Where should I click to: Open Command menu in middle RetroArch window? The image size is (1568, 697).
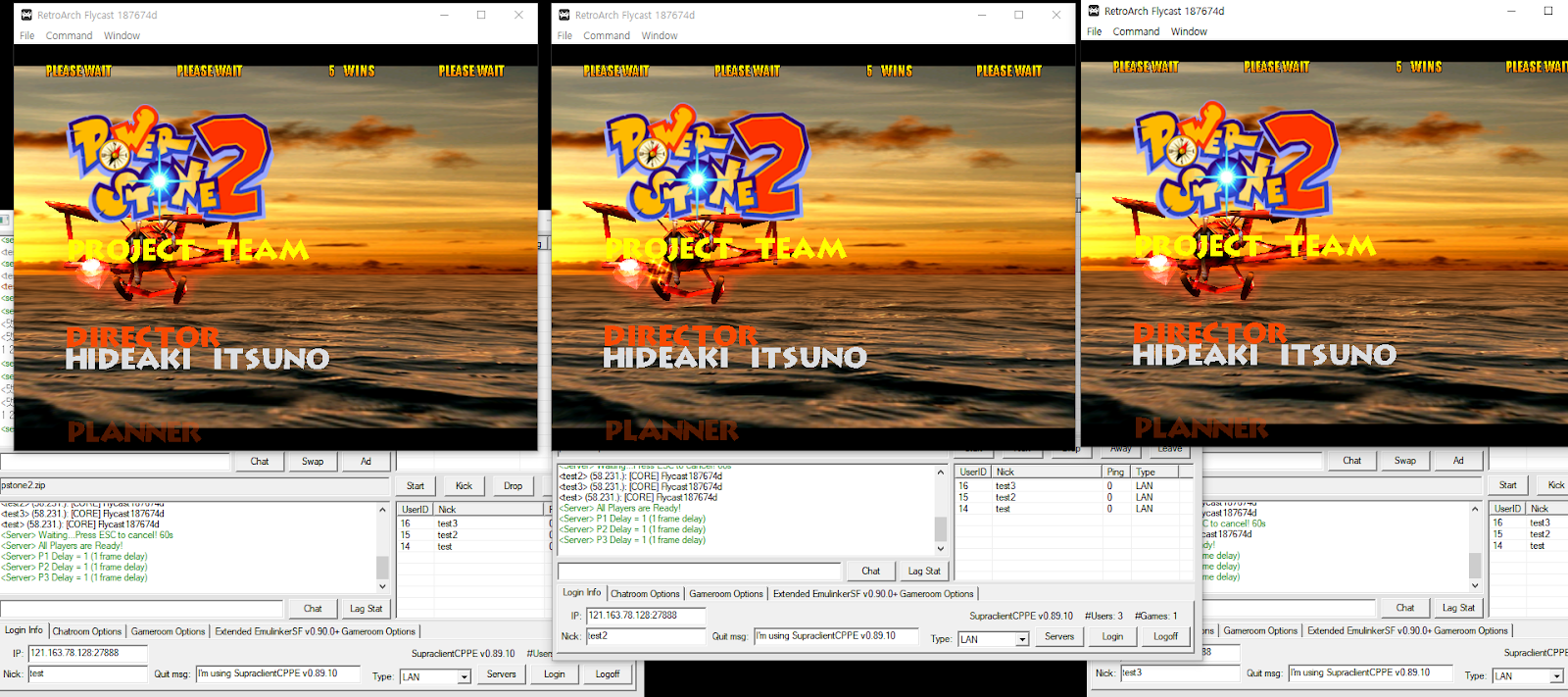(x=607, y=35)
